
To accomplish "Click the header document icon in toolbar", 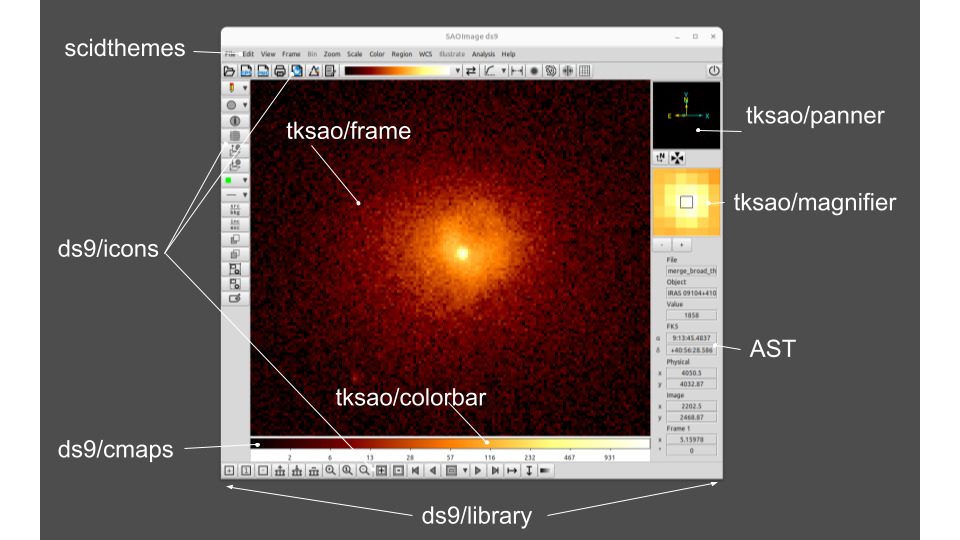I will [330, 71].
